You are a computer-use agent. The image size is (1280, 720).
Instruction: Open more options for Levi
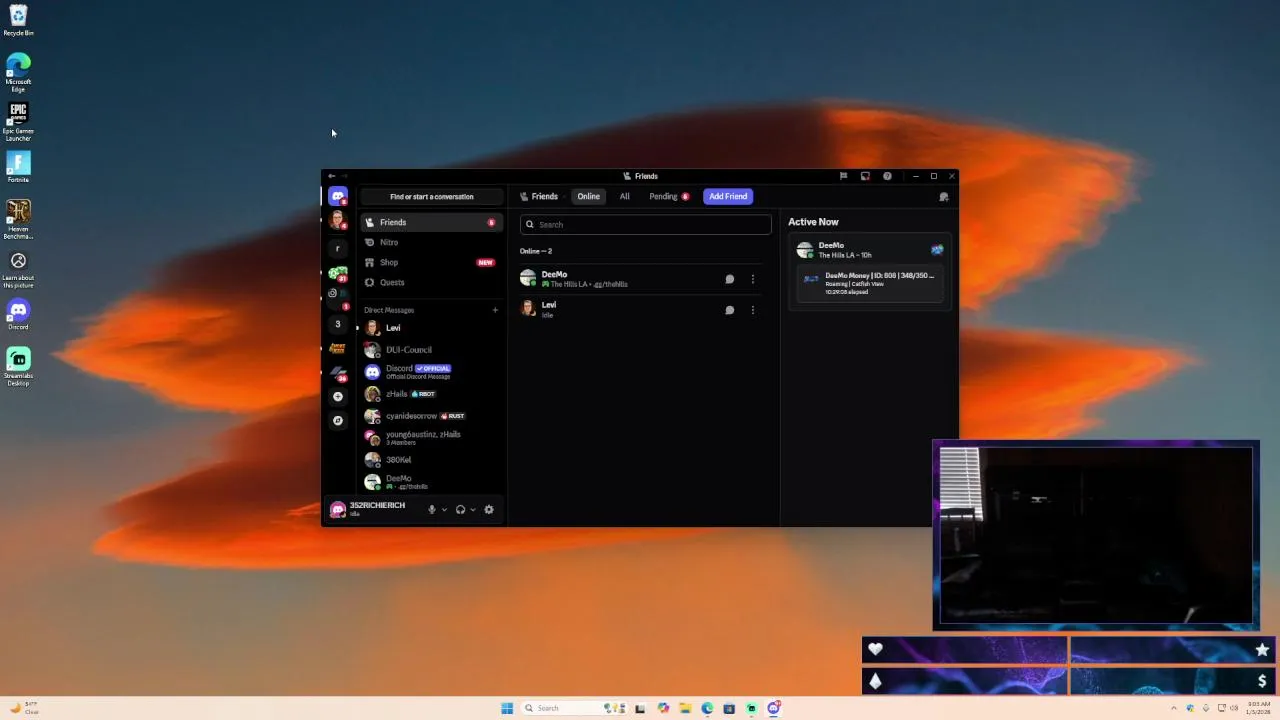[x=753, y=310]
